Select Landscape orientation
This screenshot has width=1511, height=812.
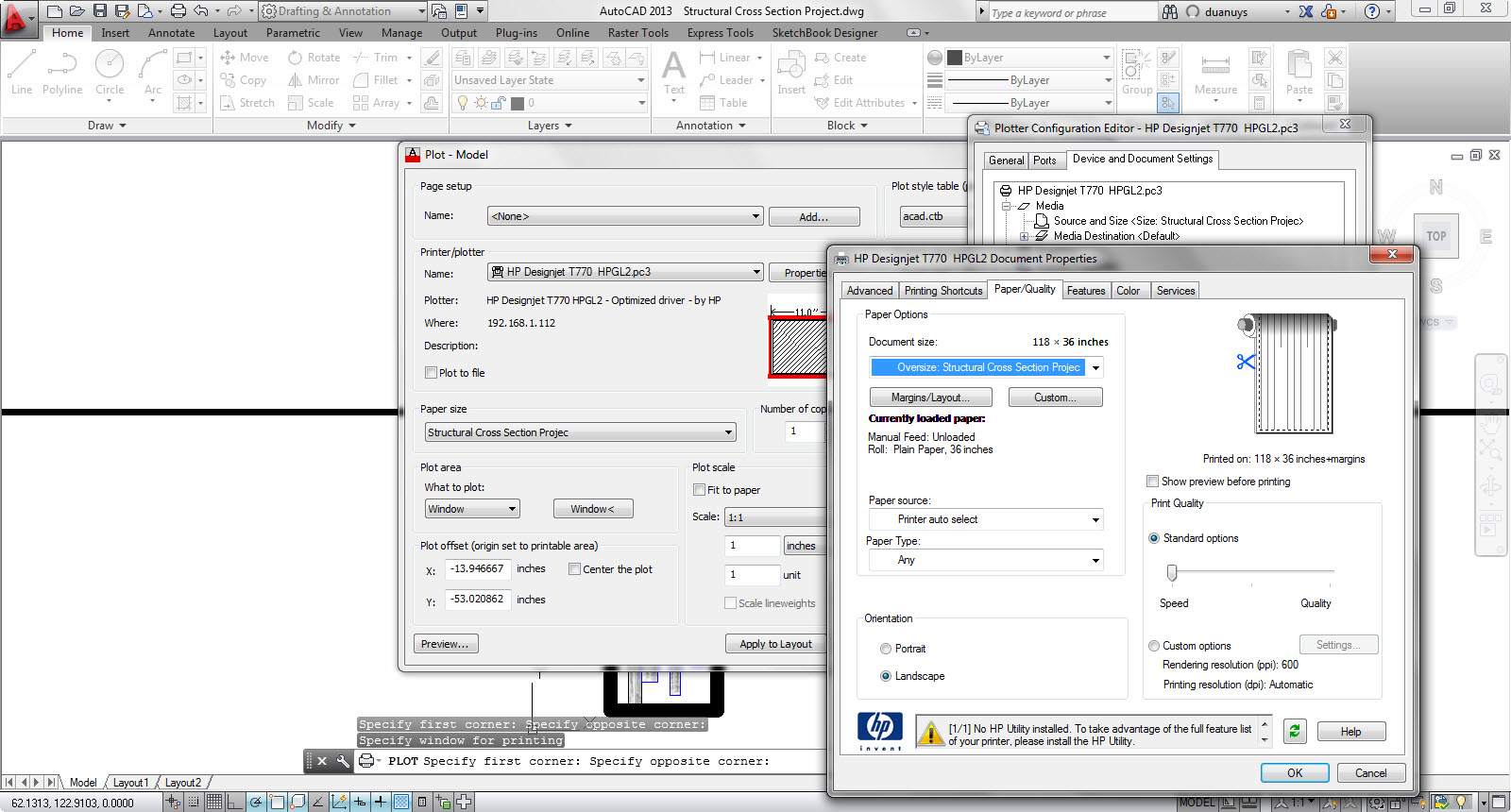click(886, 676)
